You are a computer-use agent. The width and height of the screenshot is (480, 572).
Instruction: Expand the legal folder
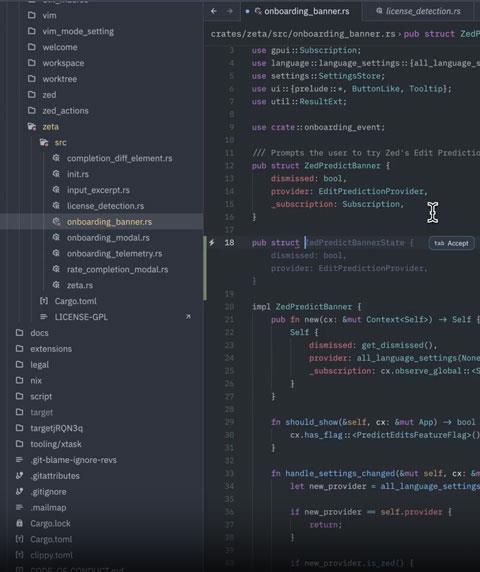39,364
